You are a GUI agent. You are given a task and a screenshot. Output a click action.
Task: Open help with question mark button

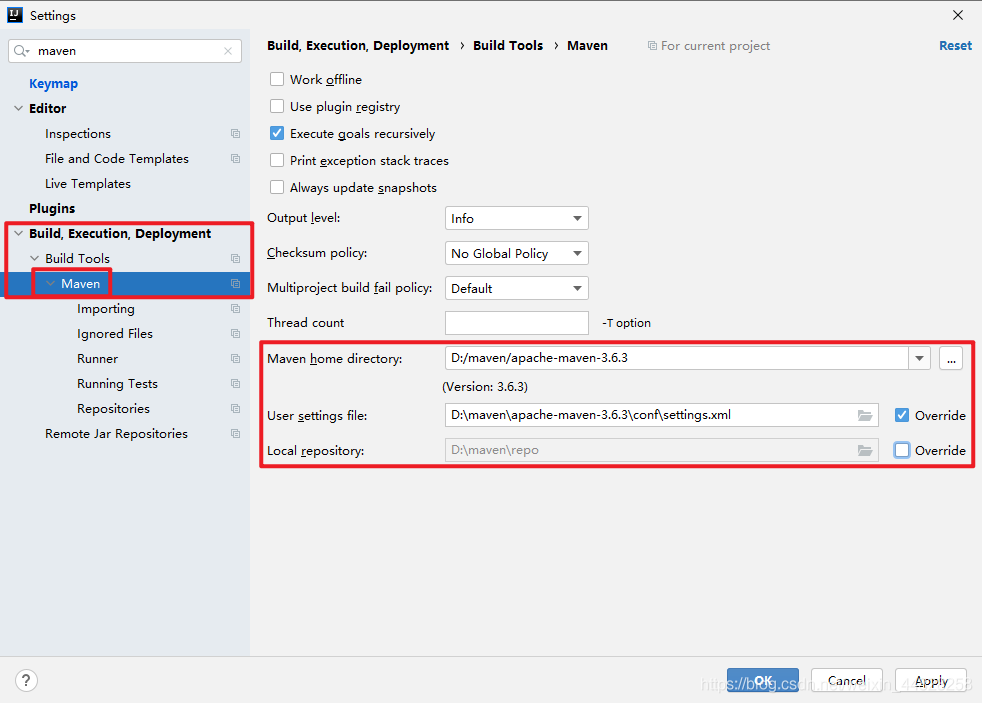click(x=26, y=680)
